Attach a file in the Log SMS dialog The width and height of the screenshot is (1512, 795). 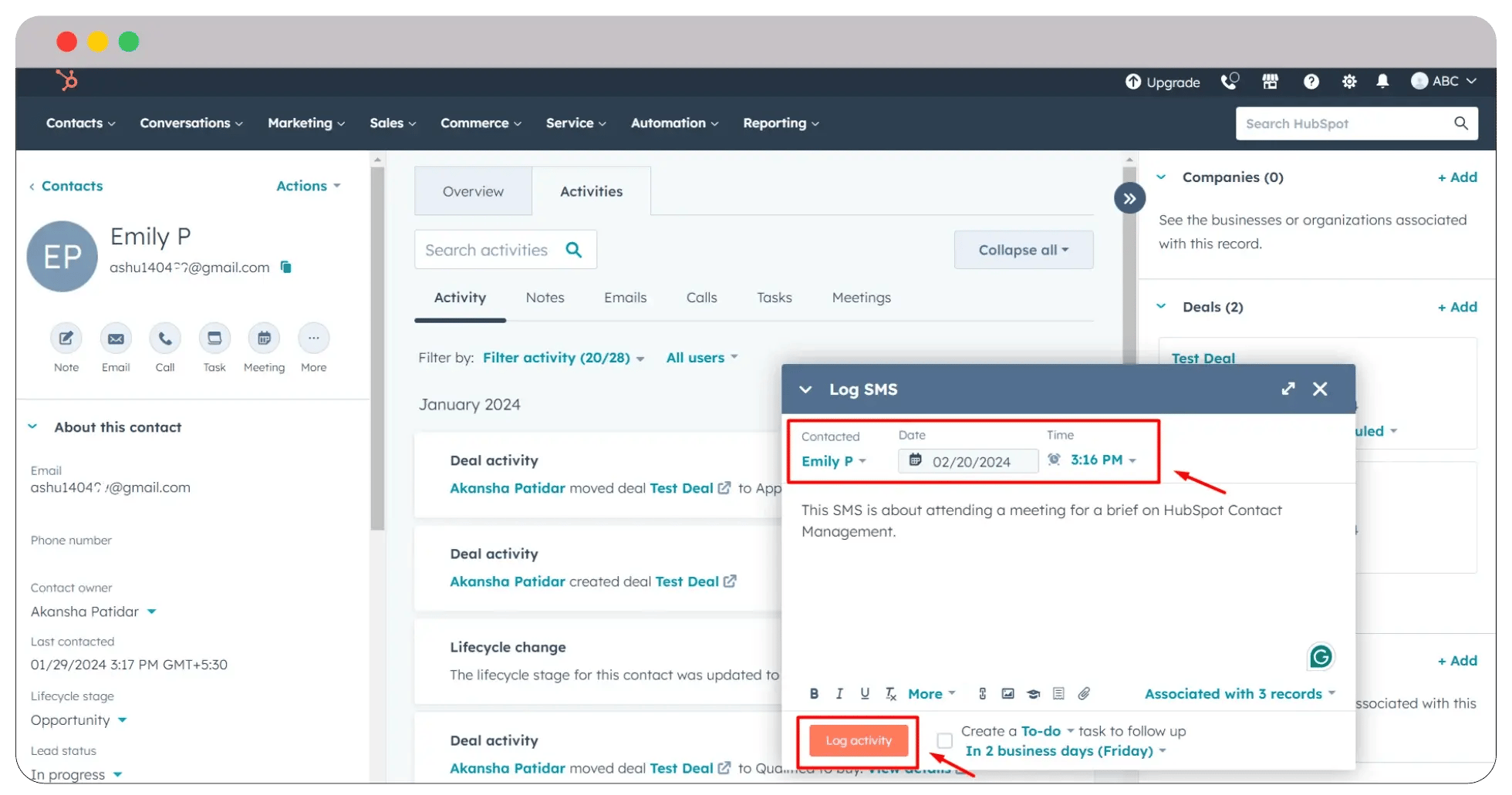[1085, 693]
